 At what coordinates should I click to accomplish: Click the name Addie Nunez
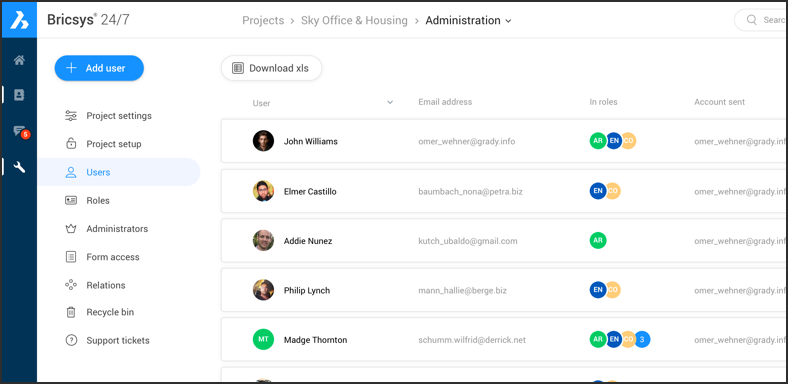[308, 241]
